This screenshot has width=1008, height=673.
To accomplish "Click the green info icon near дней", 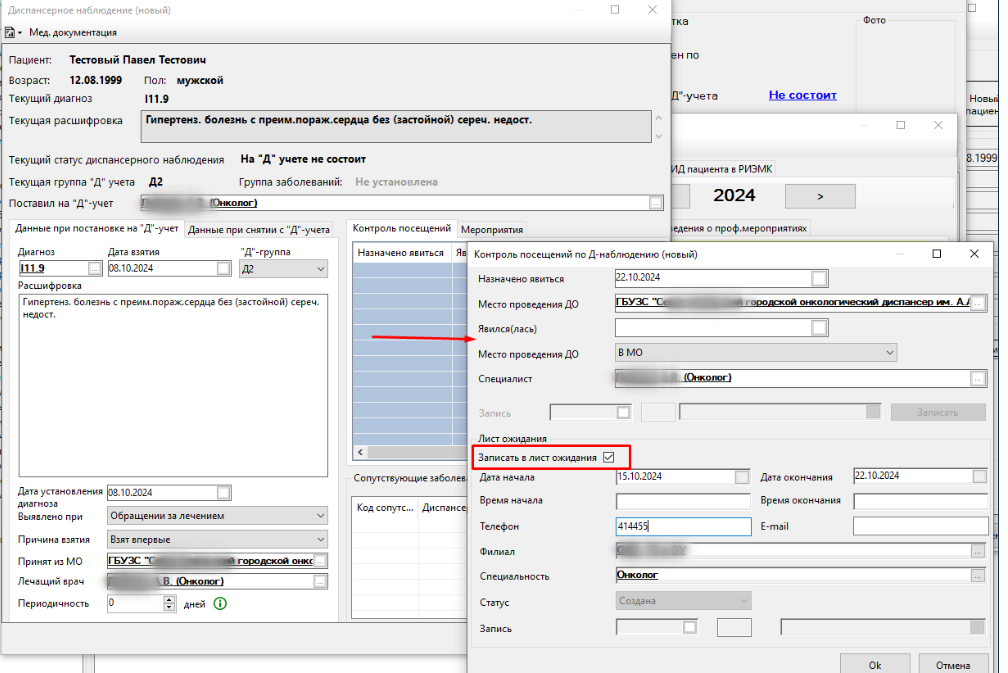I will pyautogui.click(x=220, y=604).
